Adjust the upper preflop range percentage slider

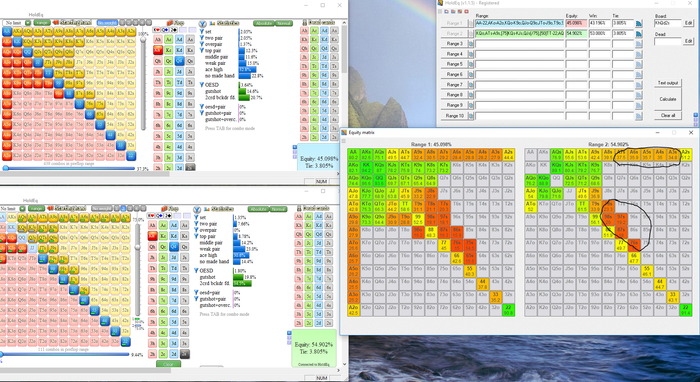[69, 169]
